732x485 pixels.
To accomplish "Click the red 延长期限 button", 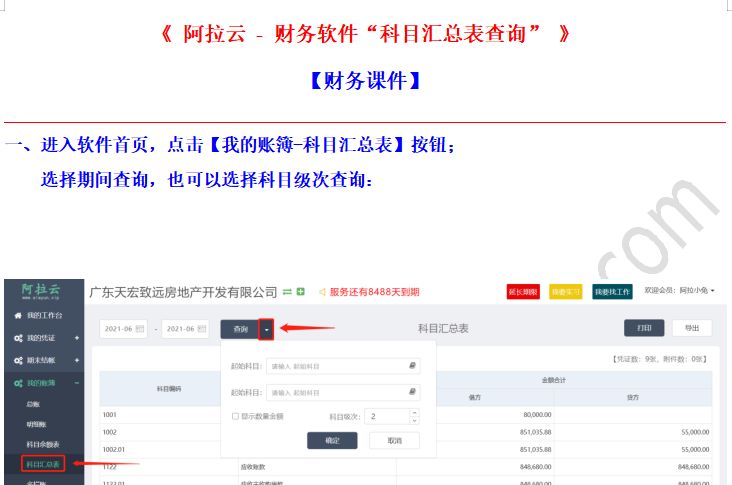I will pyautogui.click(x=523, y=292).
